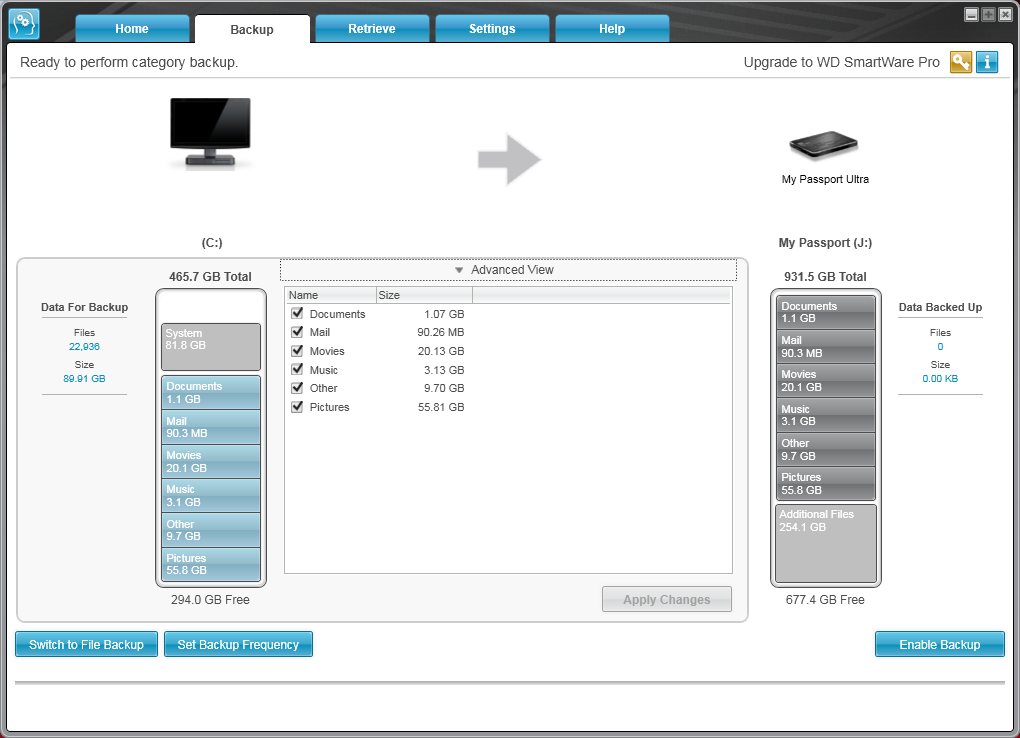Click the 1.07 GB Documents size cell

[444, 314]
